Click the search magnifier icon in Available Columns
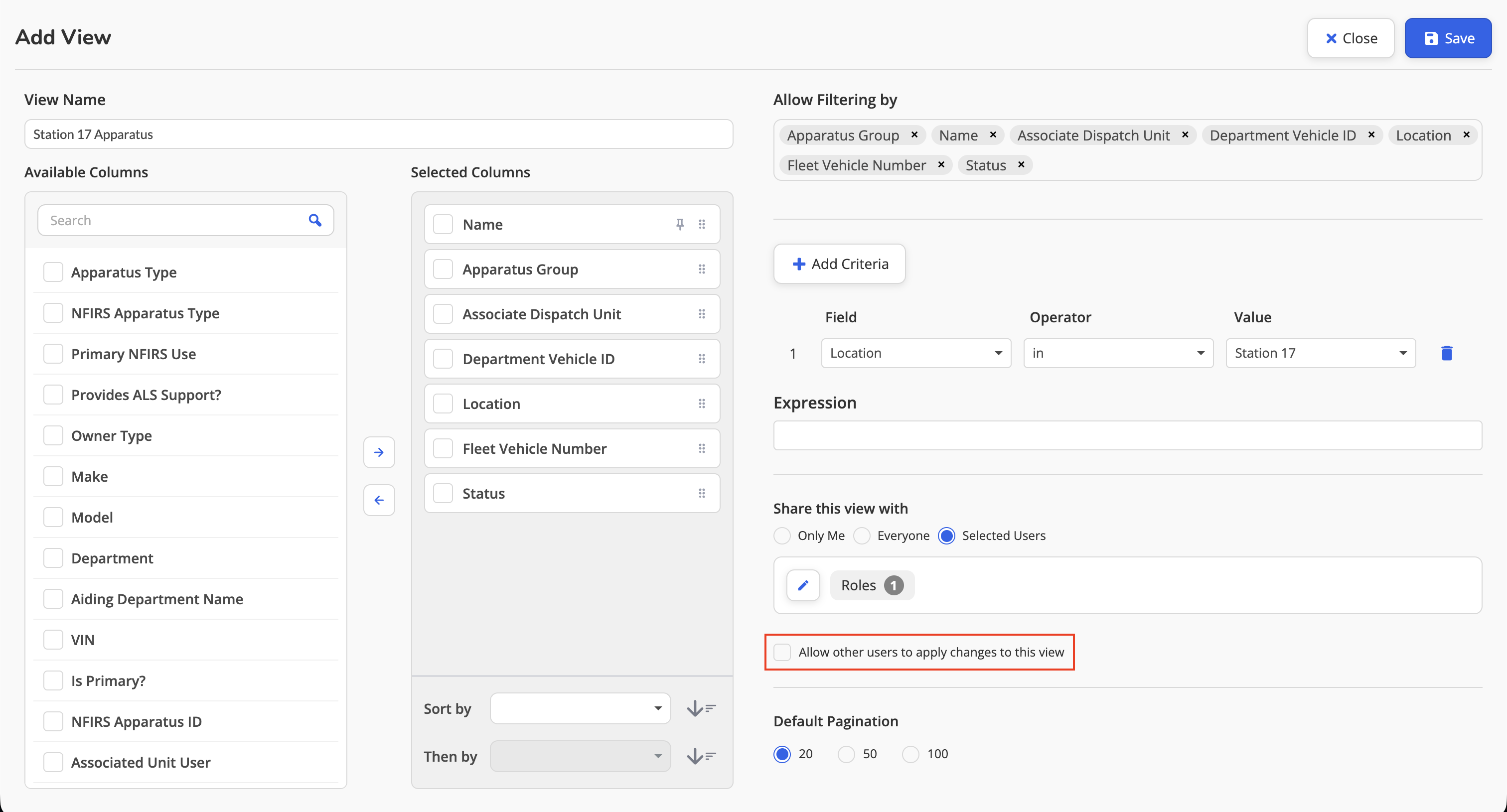 point(315,220)
